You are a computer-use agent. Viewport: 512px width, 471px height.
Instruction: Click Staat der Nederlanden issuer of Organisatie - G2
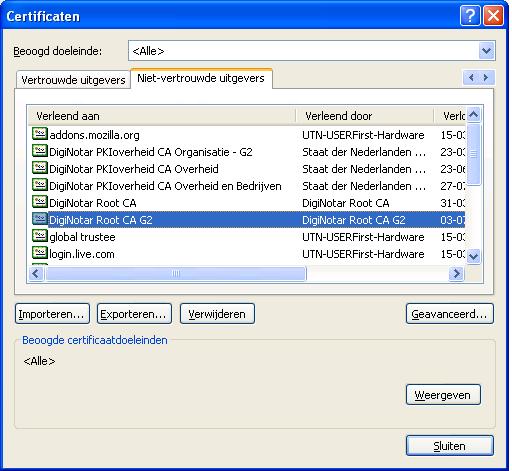point(364,152)
